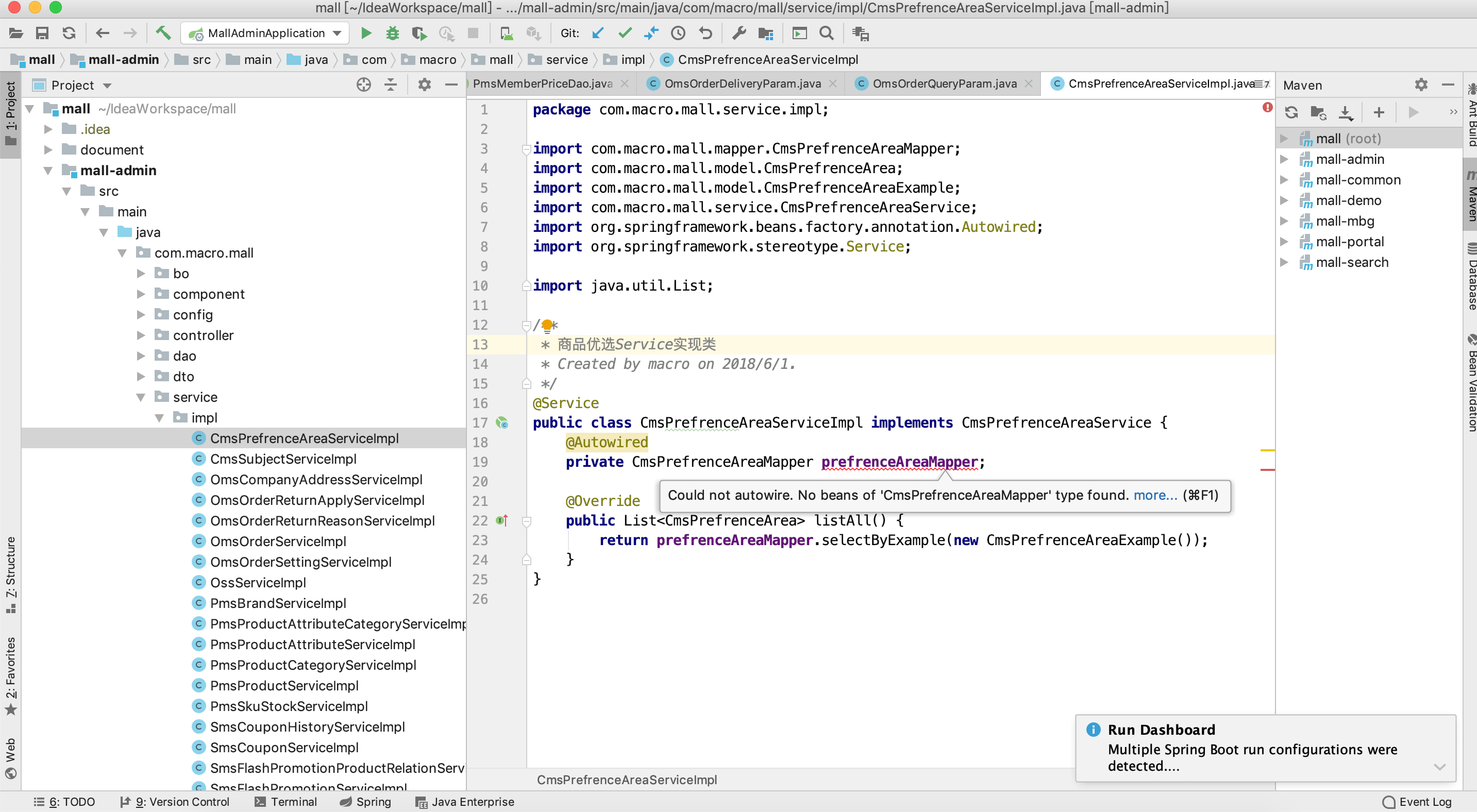Run MallAdminApplication with the green play icon
The width and height of the screenshot is (1477, 812).
pyautogui.click(x=366, y=33)
